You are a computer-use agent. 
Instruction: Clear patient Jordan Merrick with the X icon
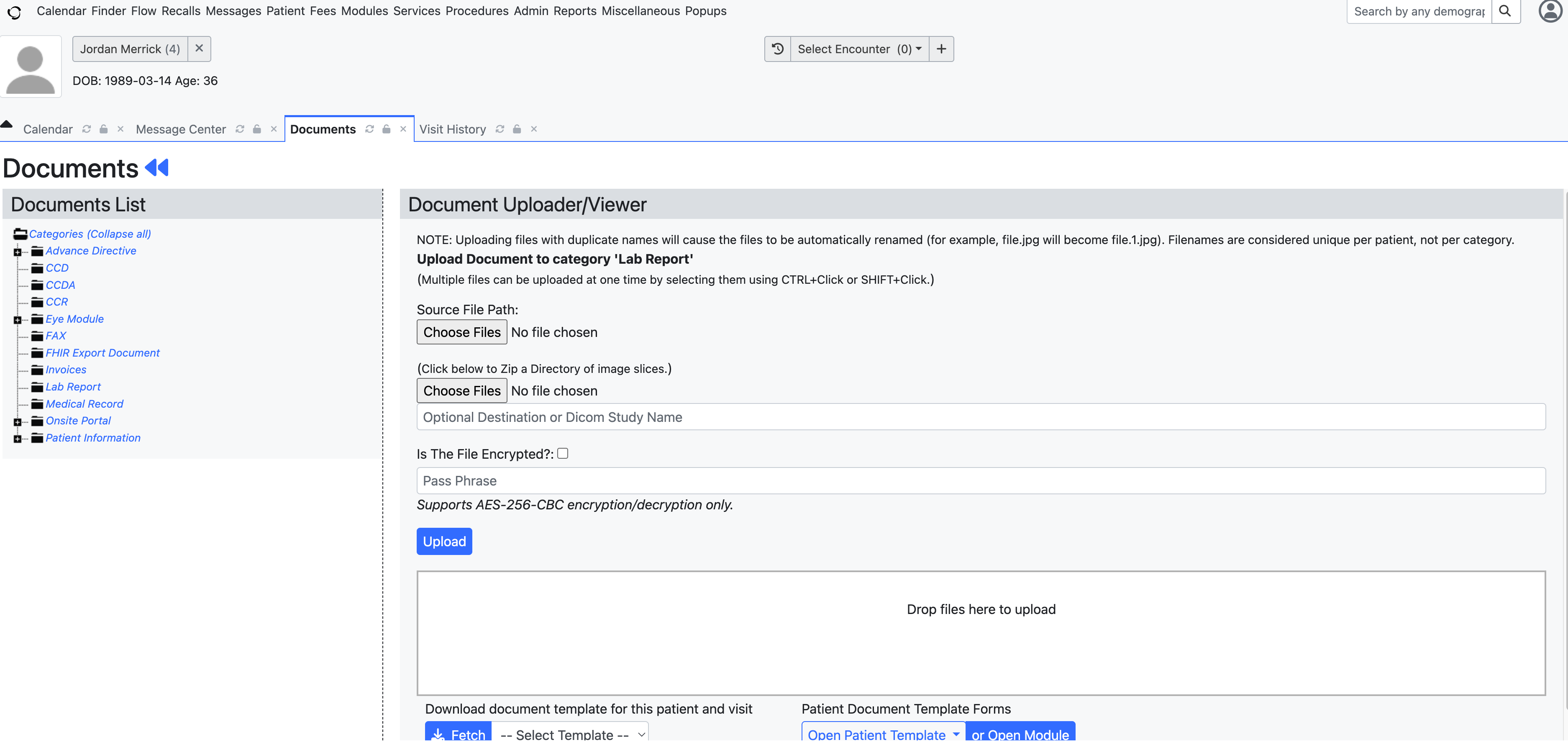tap(199, 49)
